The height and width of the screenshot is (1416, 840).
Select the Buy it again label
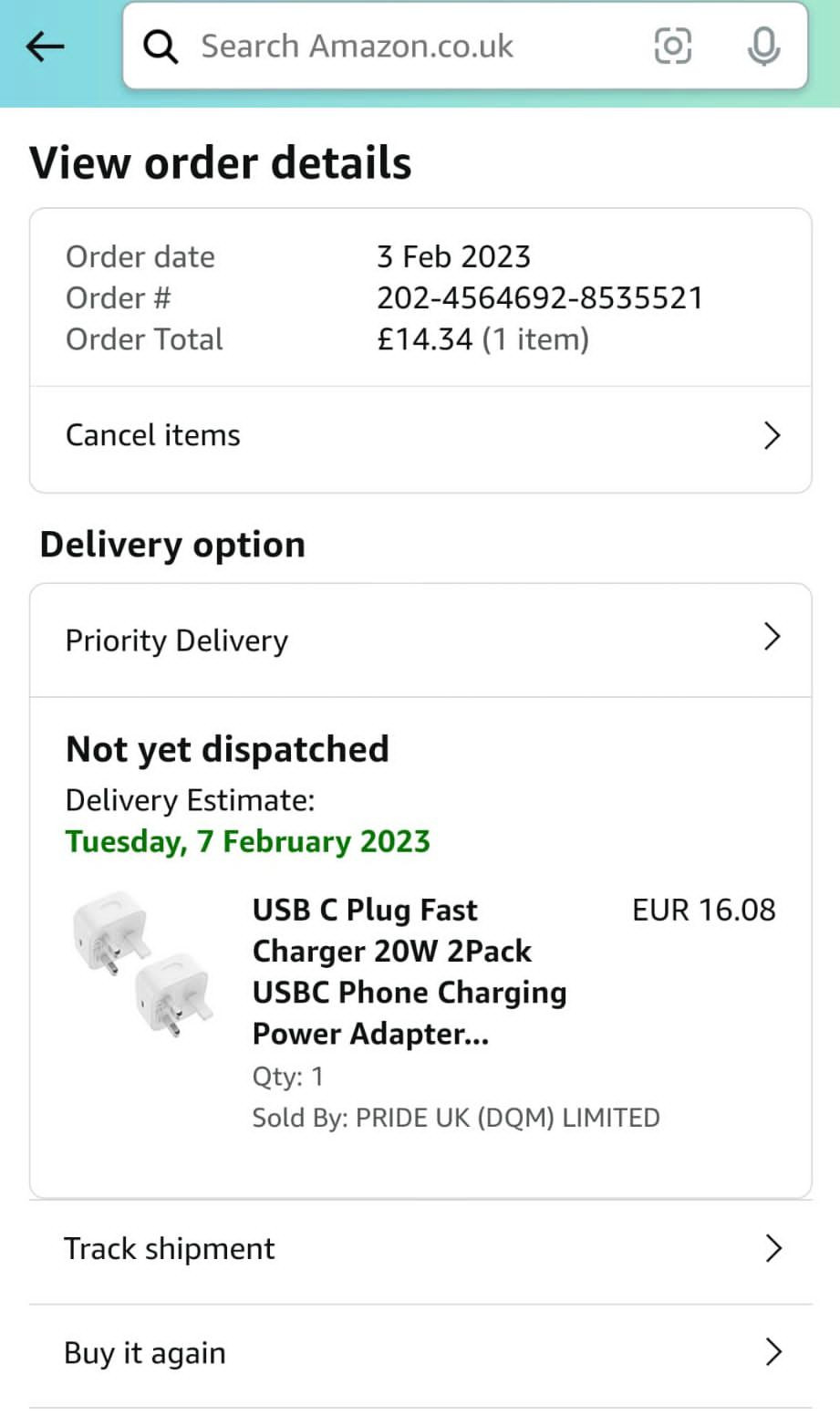click(145, 1352)
